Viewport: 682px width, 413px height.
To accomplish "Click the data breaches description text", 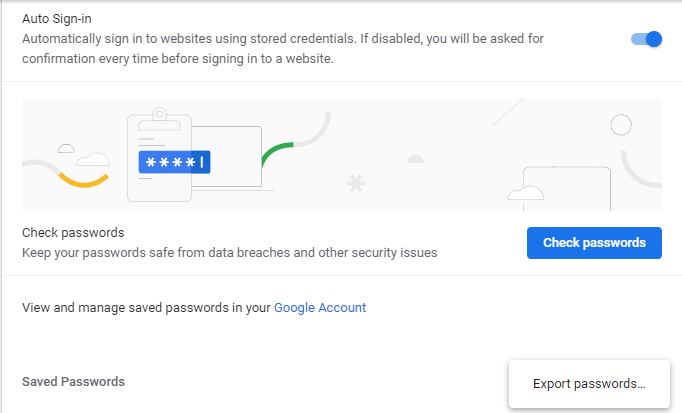I will [230, 253].
